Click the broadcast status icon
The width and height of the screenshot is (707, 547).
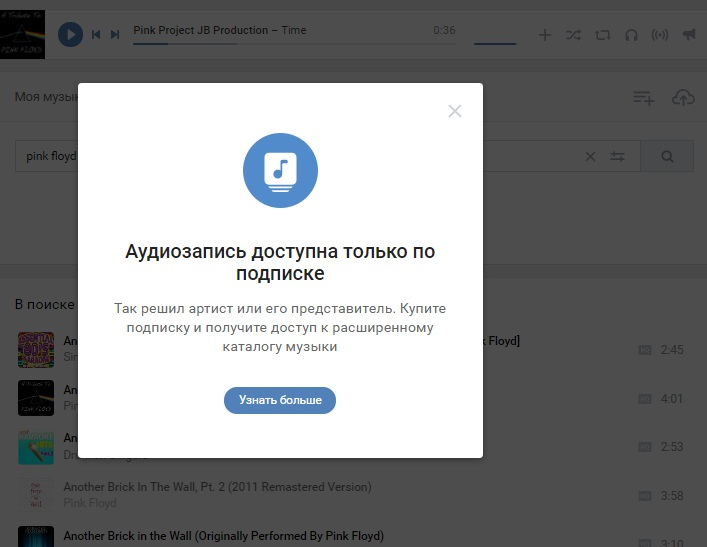[660, 35]
